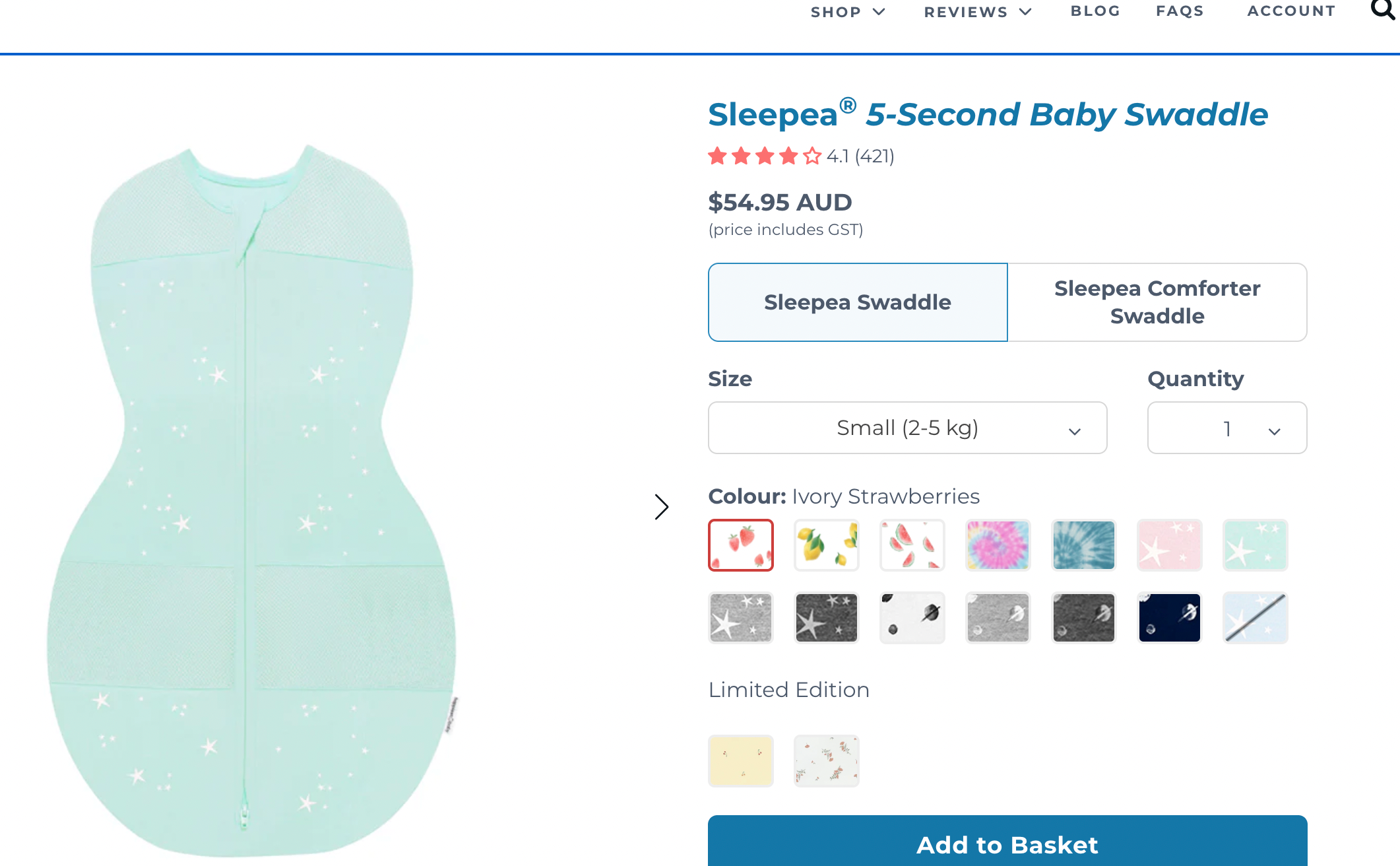The height and width of the screenshot is (866, 1400).
Task: Expand the Reviews menu
Action: coord(977,12)
